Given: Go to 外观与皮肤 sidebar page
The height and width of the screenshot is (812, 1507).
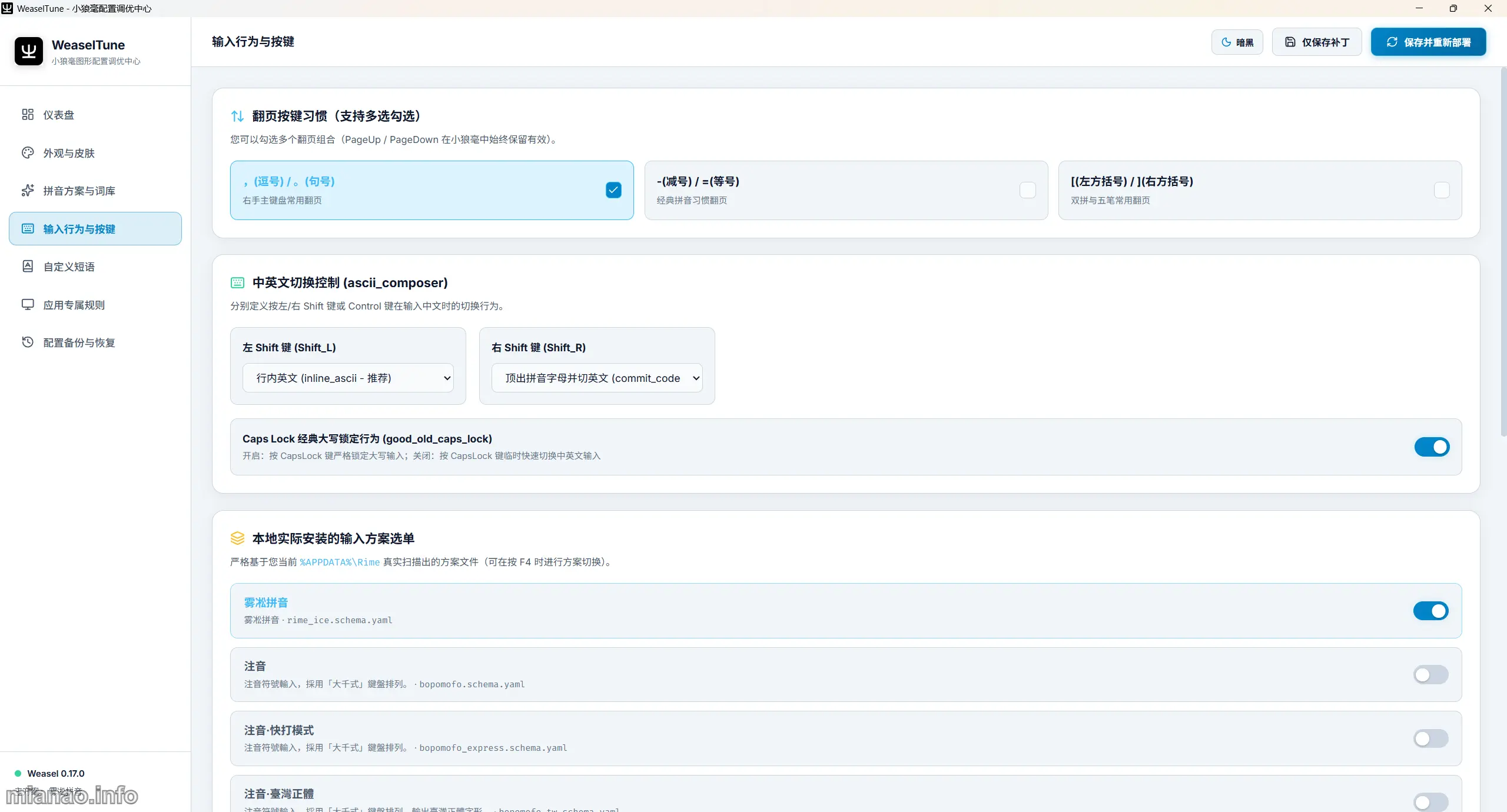Looking at the screenshot, I should point(95,153).
